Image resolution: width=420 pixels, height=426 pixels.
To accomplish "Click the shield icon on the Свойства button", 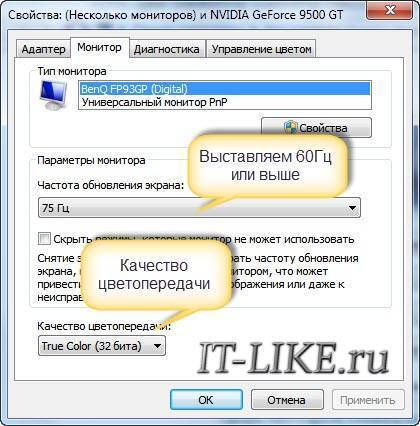I will point(291,128).
